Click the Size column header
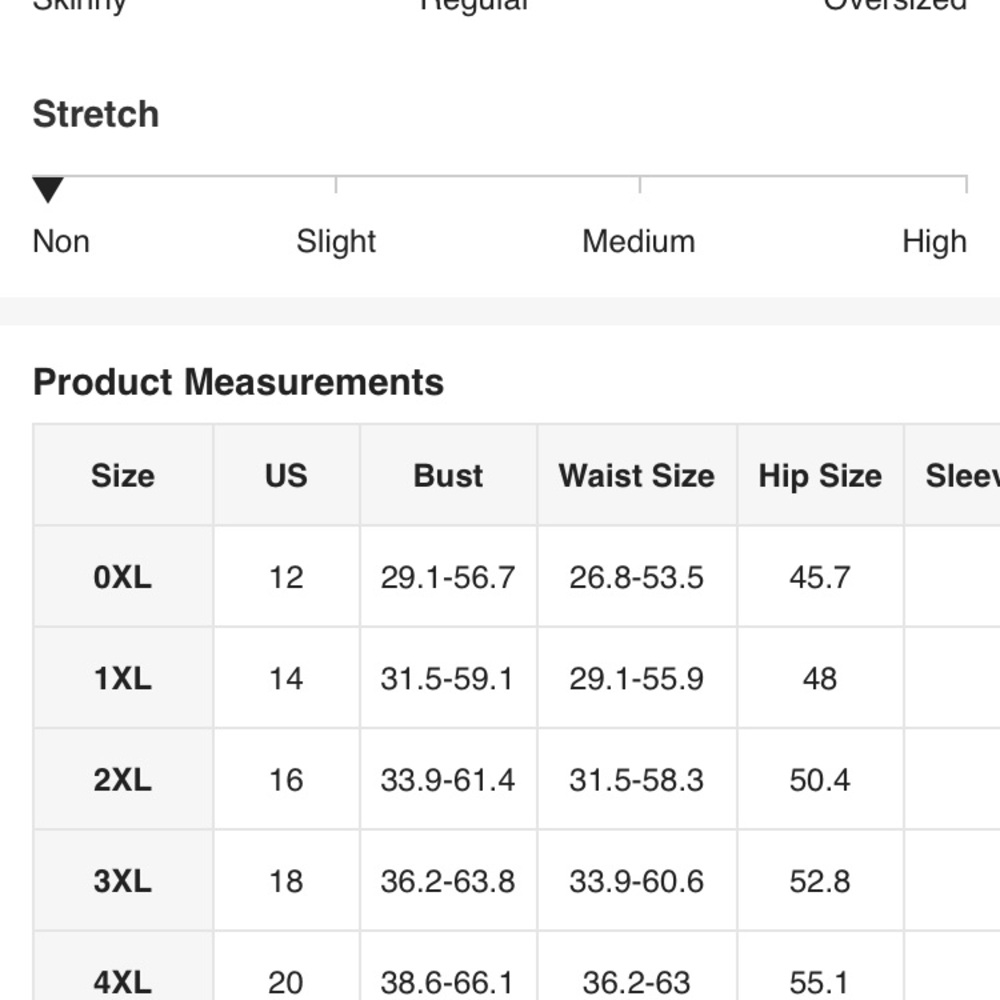Image resolution: width=1000 pixels, height=1000 pixels. [123, 476]
